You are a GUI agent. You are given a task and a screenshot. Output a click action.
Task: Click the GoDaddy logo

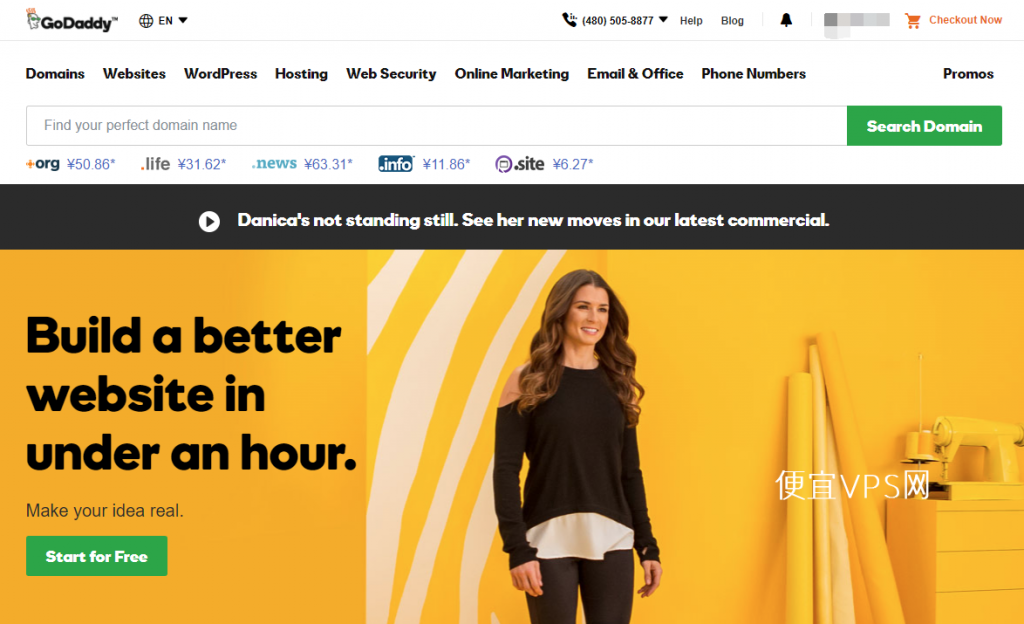[x=72, y=20]
